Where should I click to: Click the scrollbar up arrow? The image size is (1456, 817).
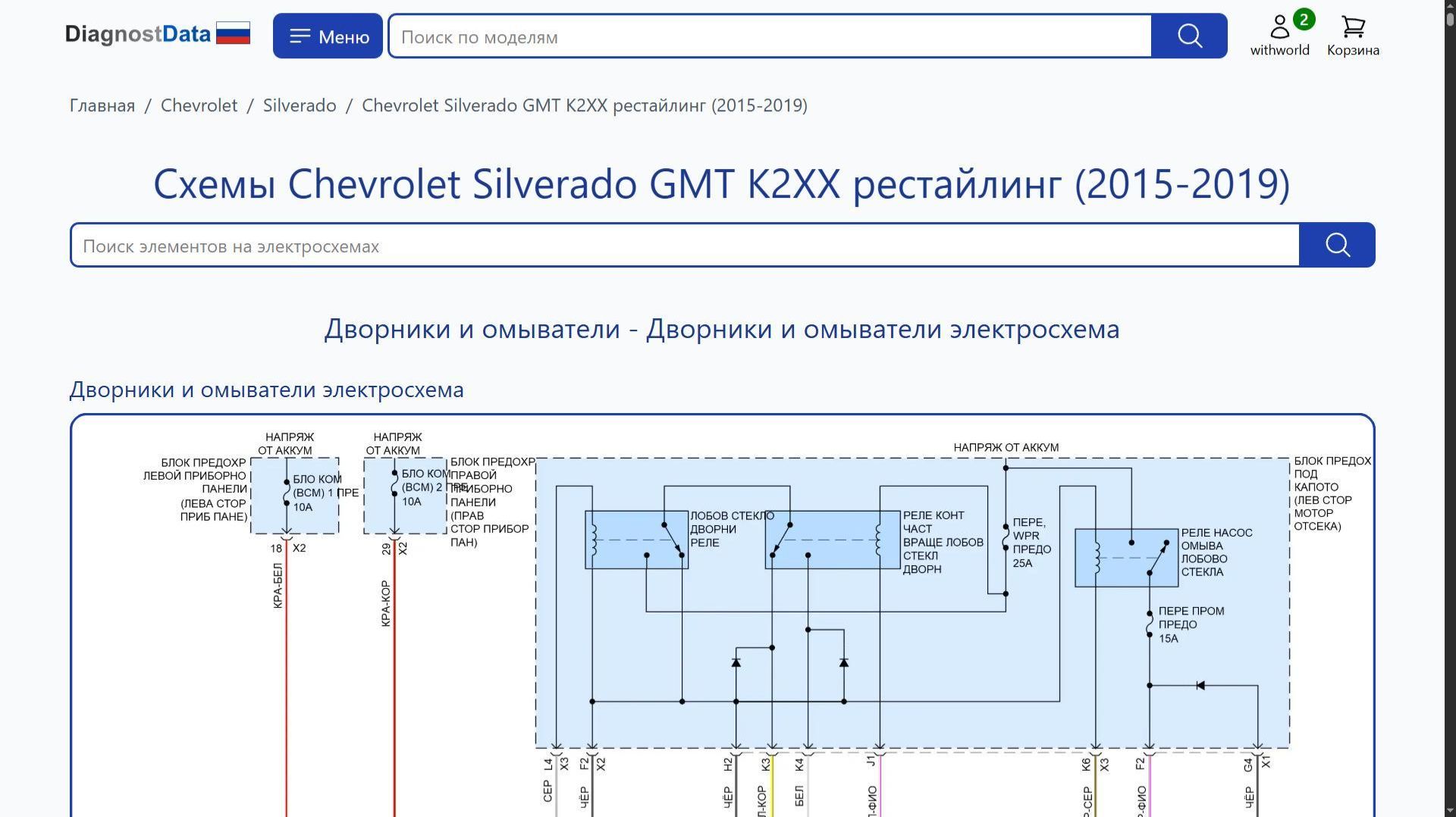coord(1450,4)
